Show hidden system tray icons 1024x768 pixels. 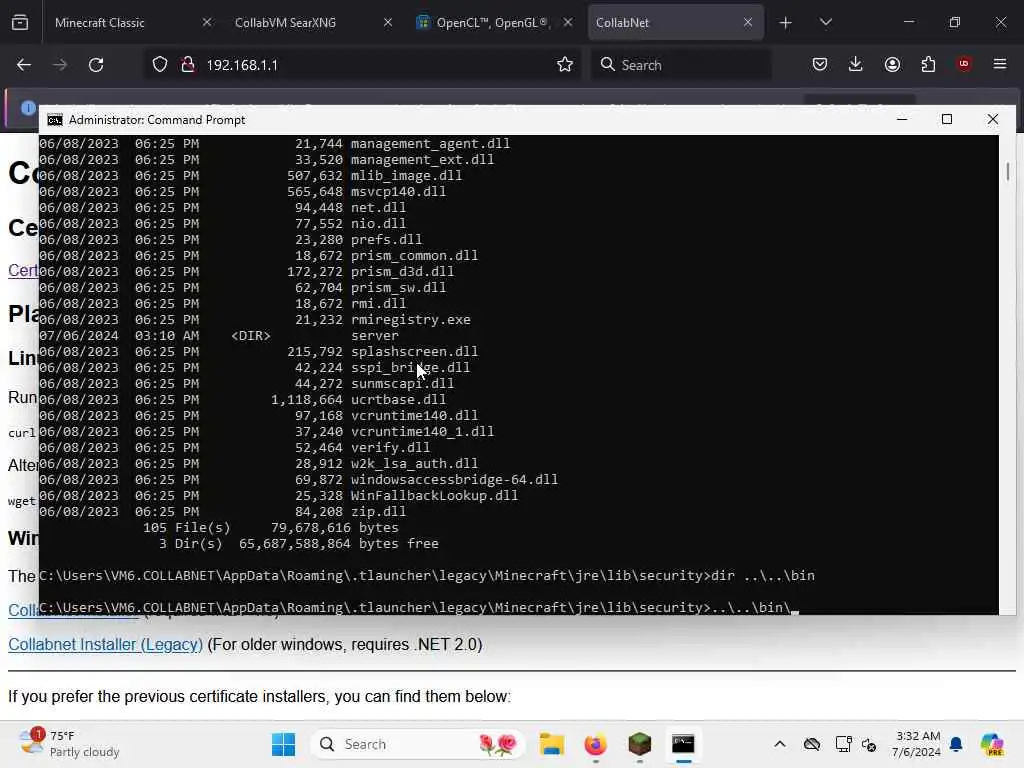(x=780, y=744)
